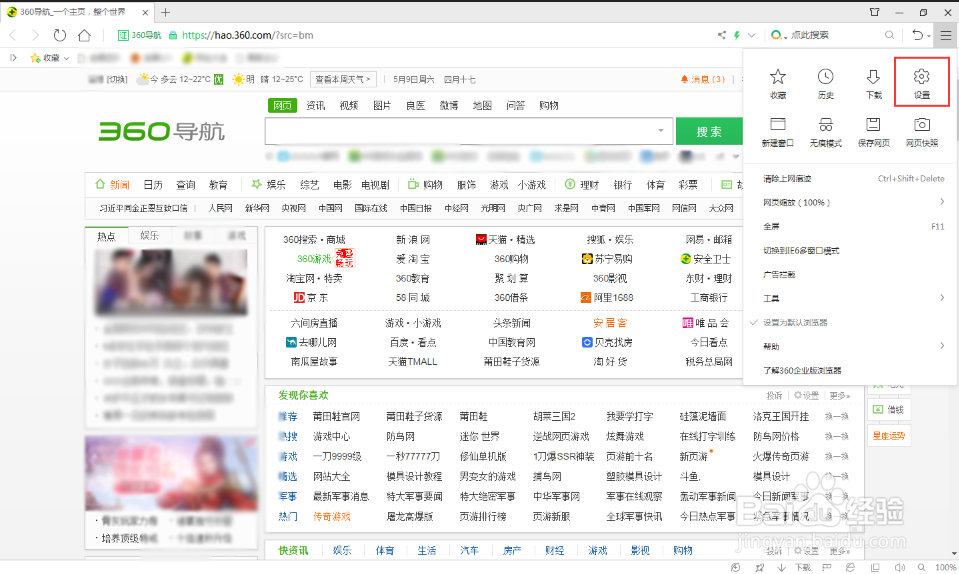
Task: Go to the Home page icon
Action: (x=84, y=35)
